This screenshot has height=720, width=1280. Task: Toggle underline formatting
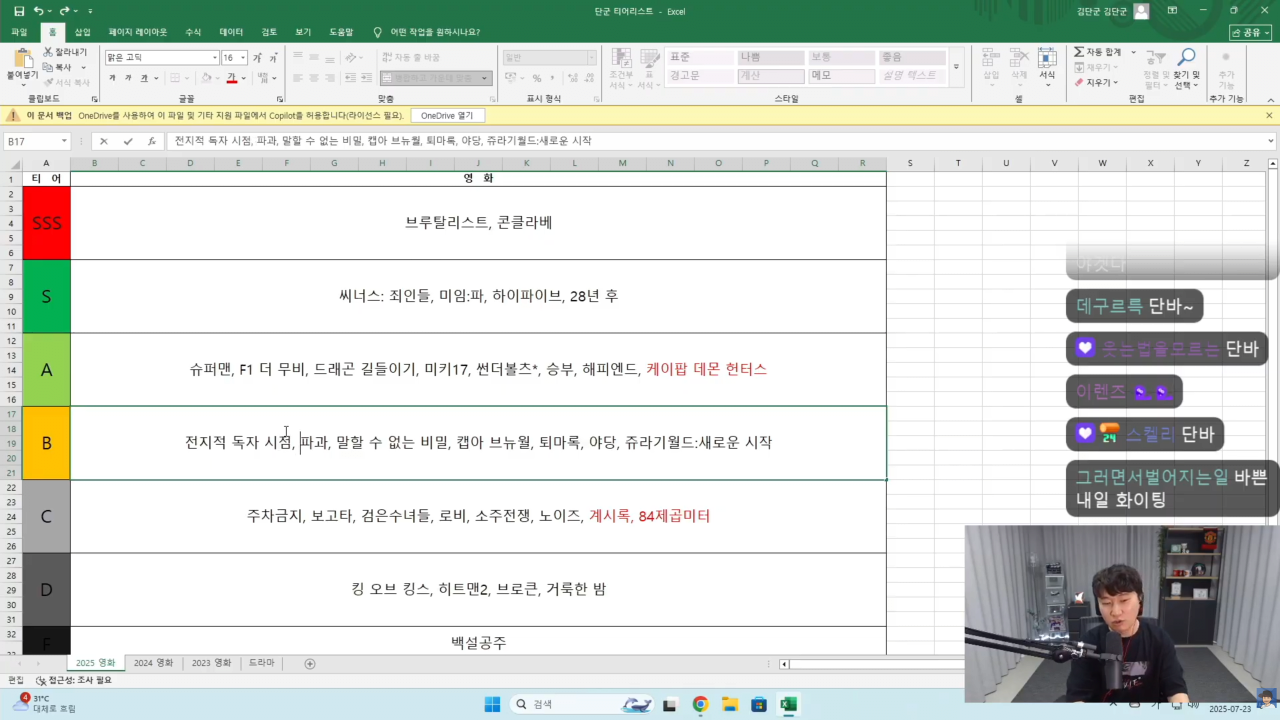(x=144, y=78)
